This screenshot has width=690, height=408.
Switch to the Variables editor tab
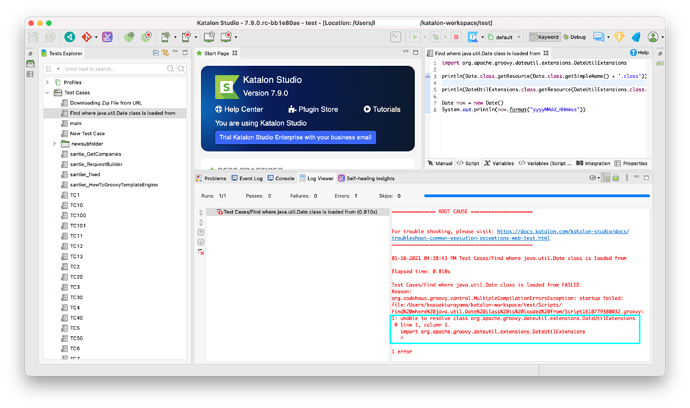point(499,163)
